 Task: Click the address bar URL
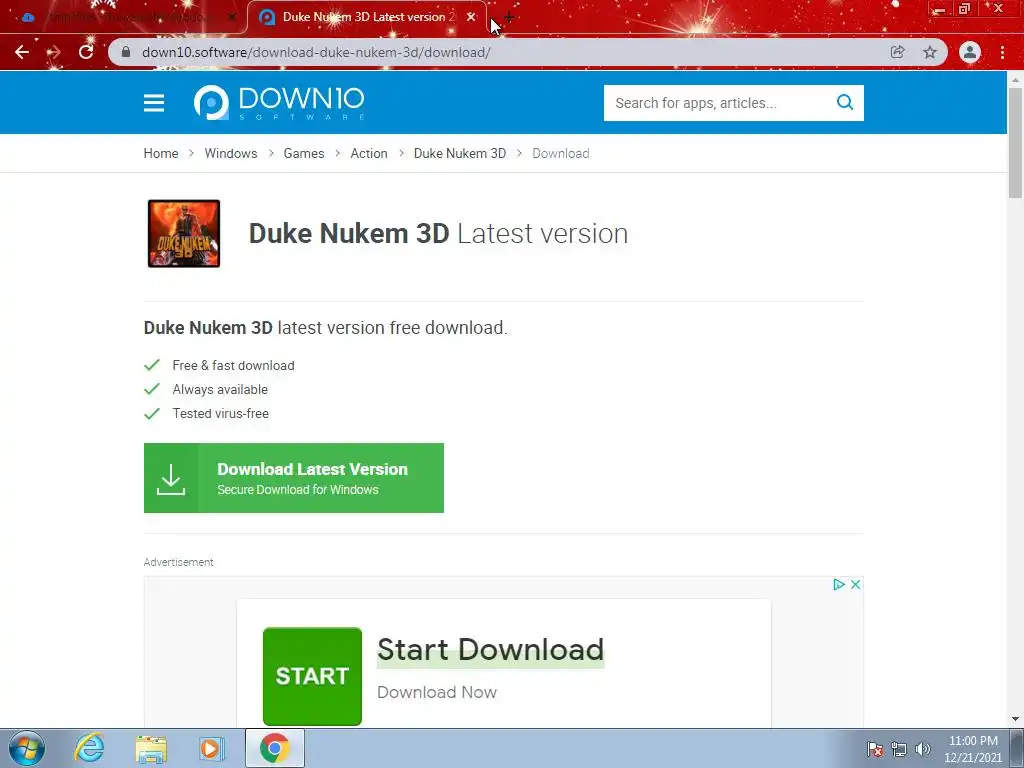[316, 52]
